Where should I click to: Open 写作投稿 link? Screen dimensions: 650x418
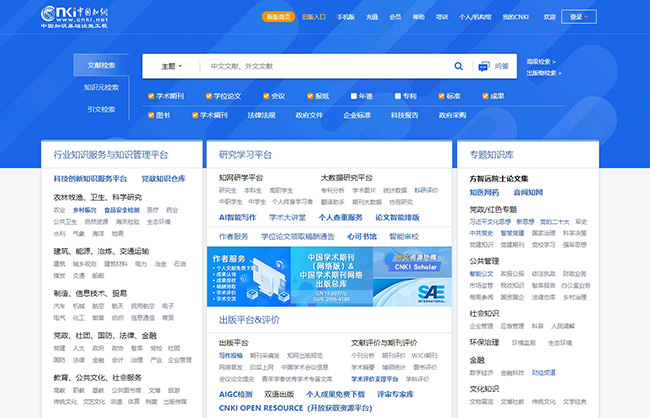tap(230, 356)
